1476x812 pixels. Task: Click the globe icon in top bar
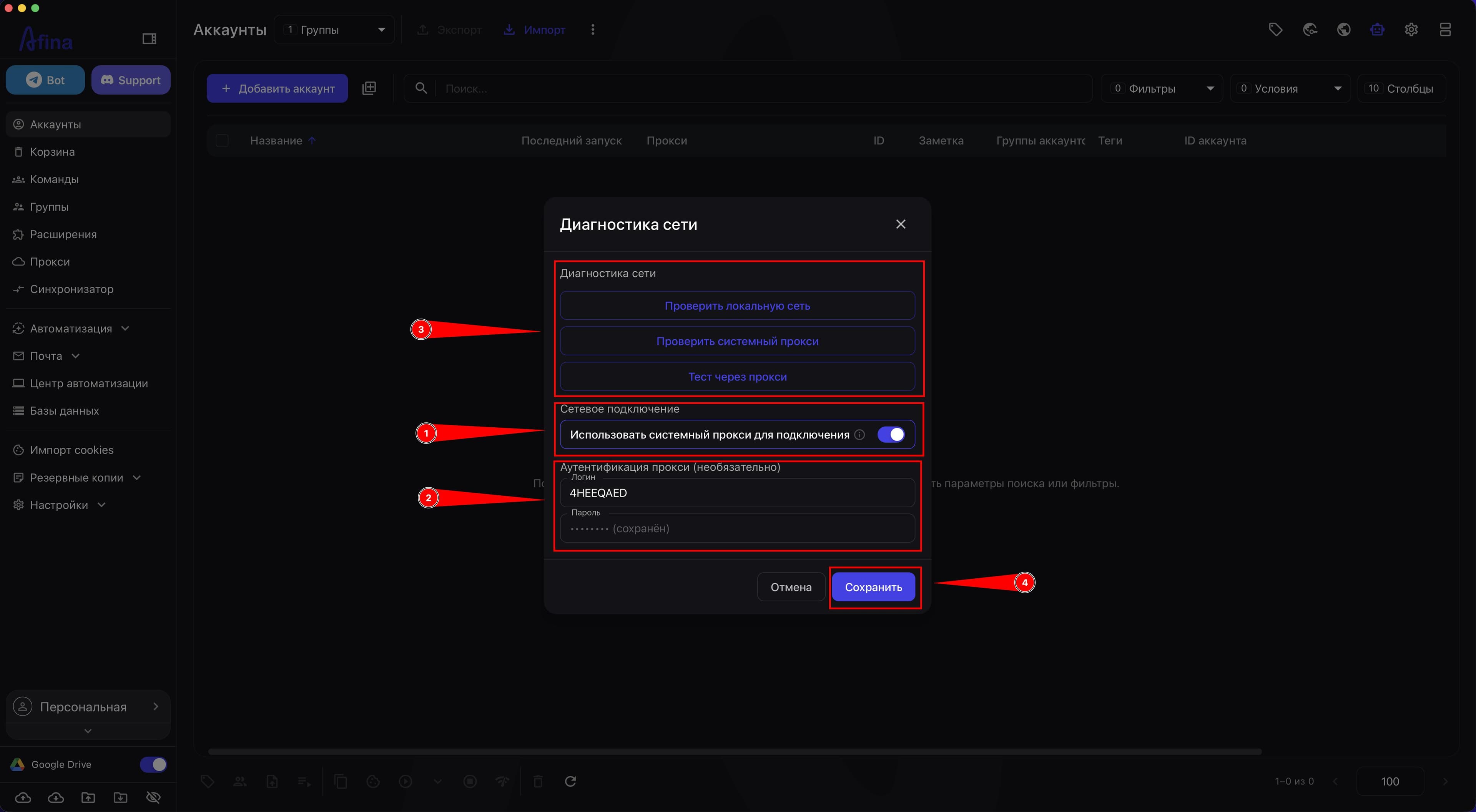pos(1344,30)
